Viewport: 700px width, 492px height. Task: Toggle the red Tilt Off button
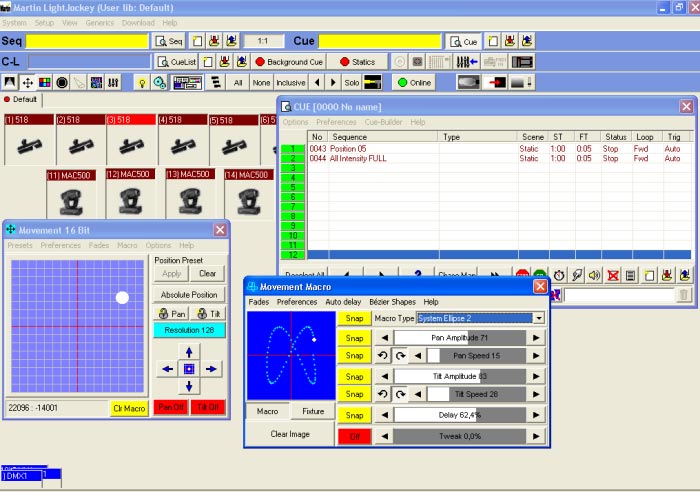coord(208,407)
